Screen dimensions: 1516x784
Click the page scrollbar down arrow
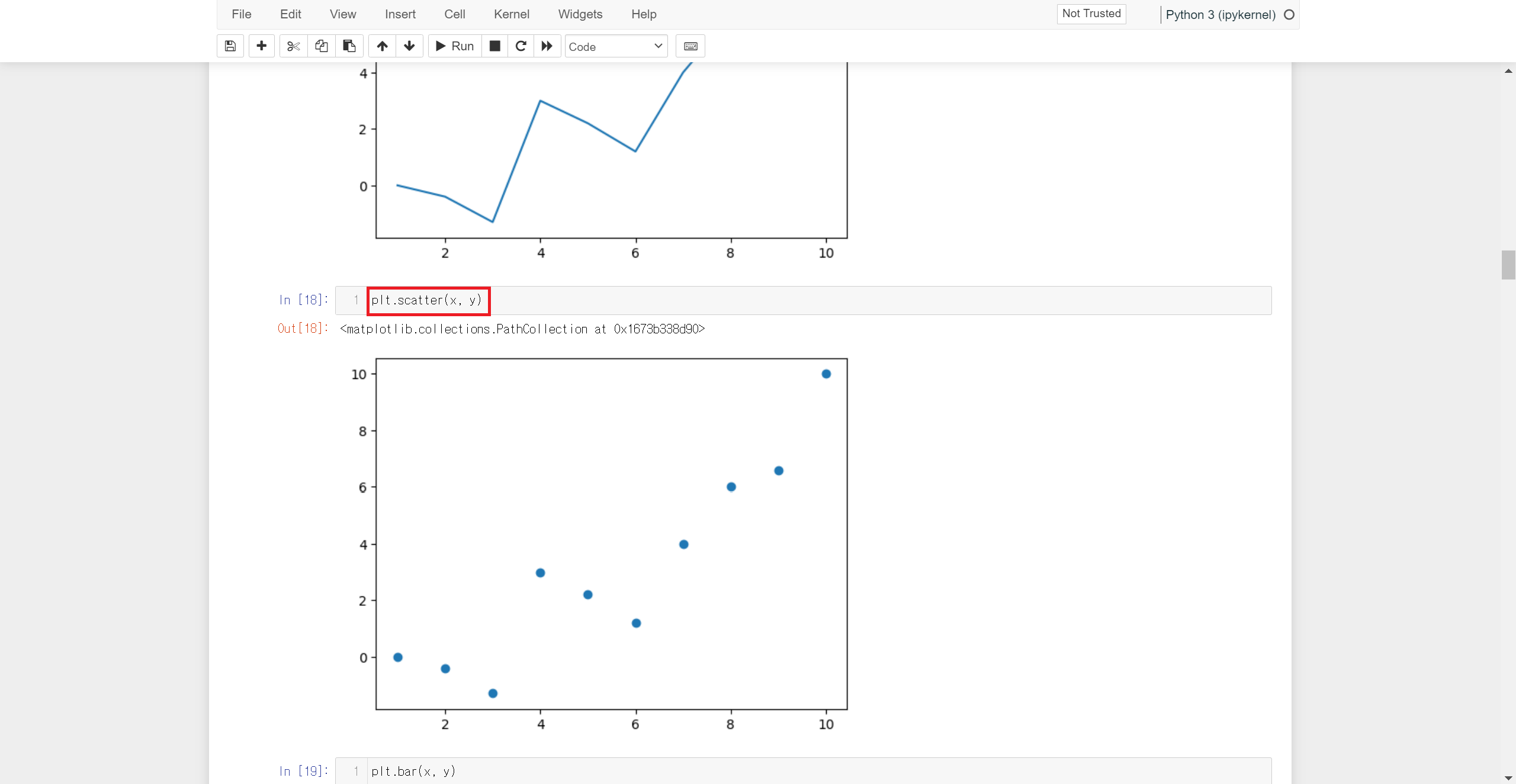1508,777
